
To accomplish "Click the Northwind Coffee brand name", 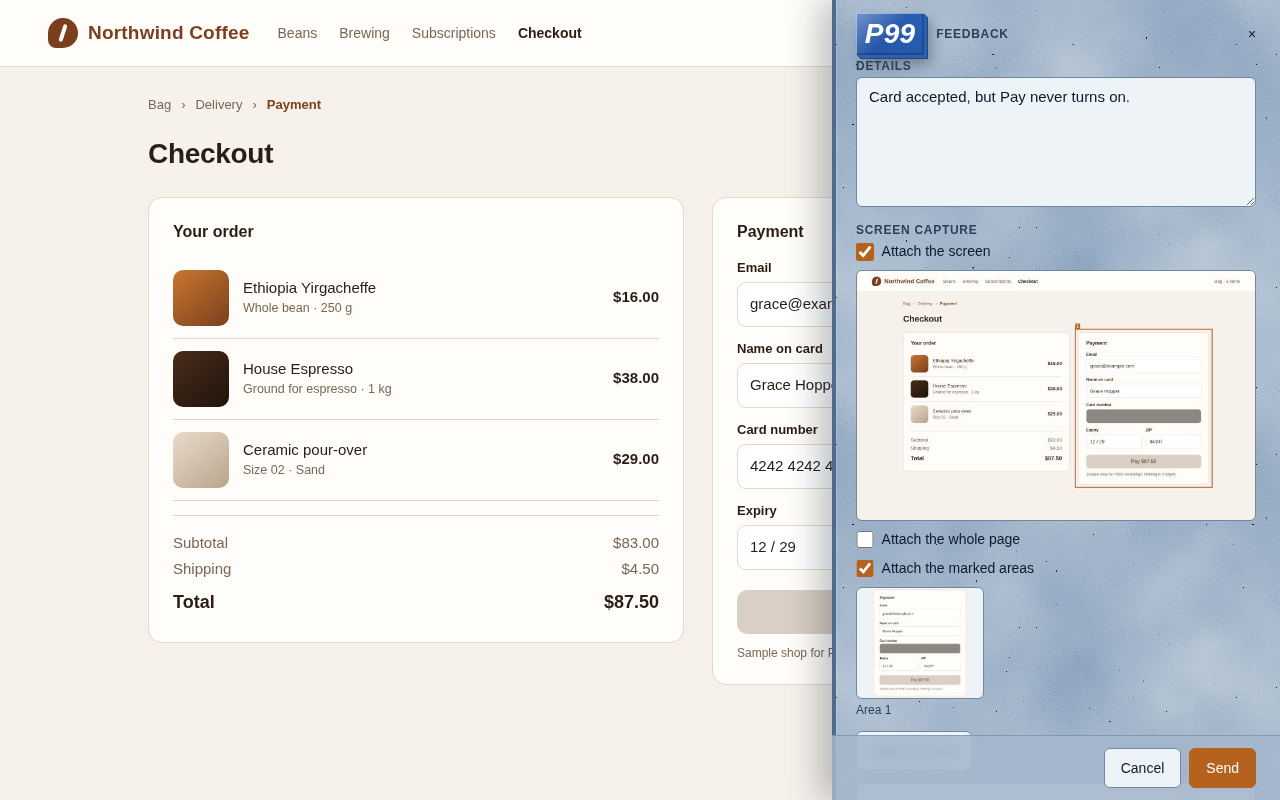I will click(x=168, y=33).
